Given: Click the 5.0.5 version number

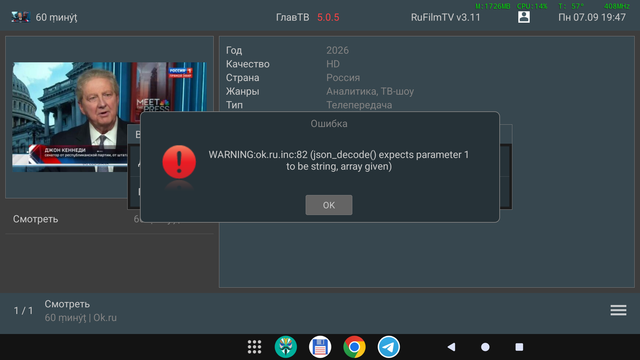Looking at the screenshot, I should point(328,18).
